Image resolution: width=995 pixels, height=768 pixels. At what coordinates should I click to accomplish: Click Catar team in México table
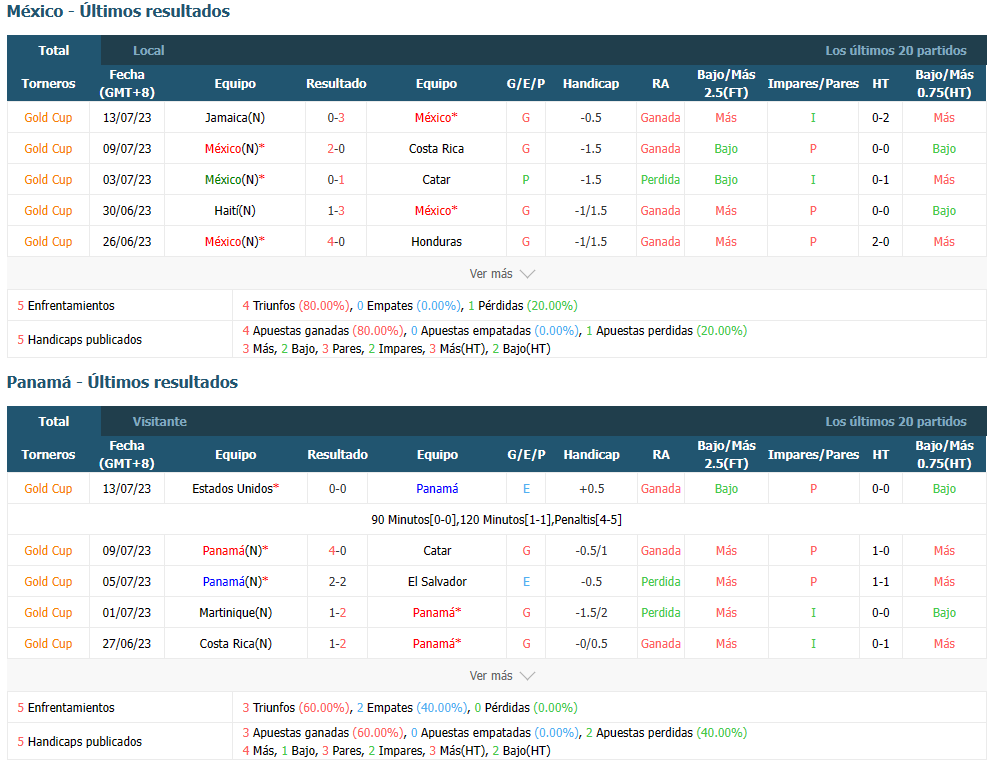(x=436, y=180)
